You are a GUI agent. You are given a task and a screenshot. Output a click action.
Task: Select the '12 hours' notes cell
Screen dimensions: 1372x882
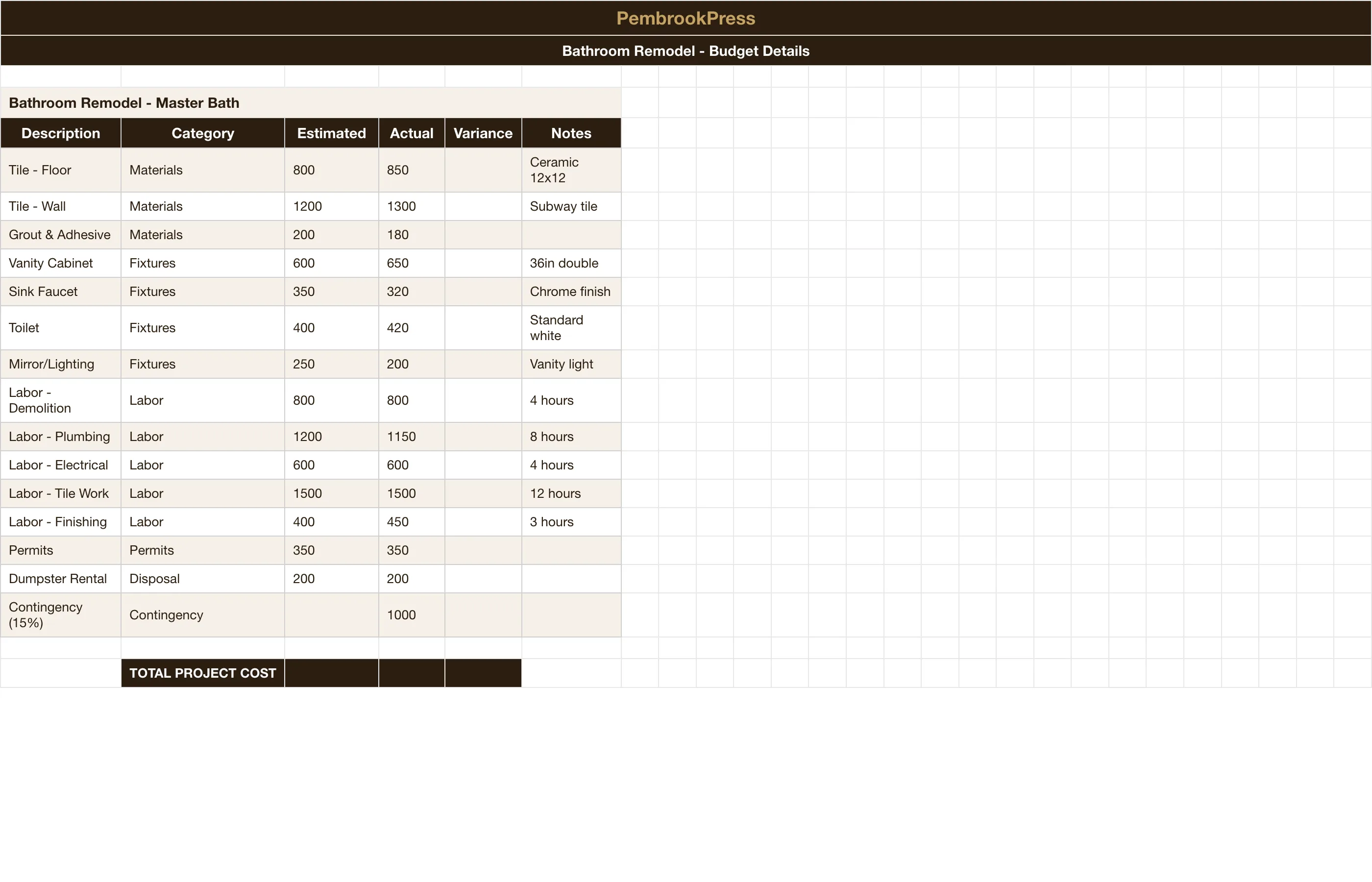[571, 493]
